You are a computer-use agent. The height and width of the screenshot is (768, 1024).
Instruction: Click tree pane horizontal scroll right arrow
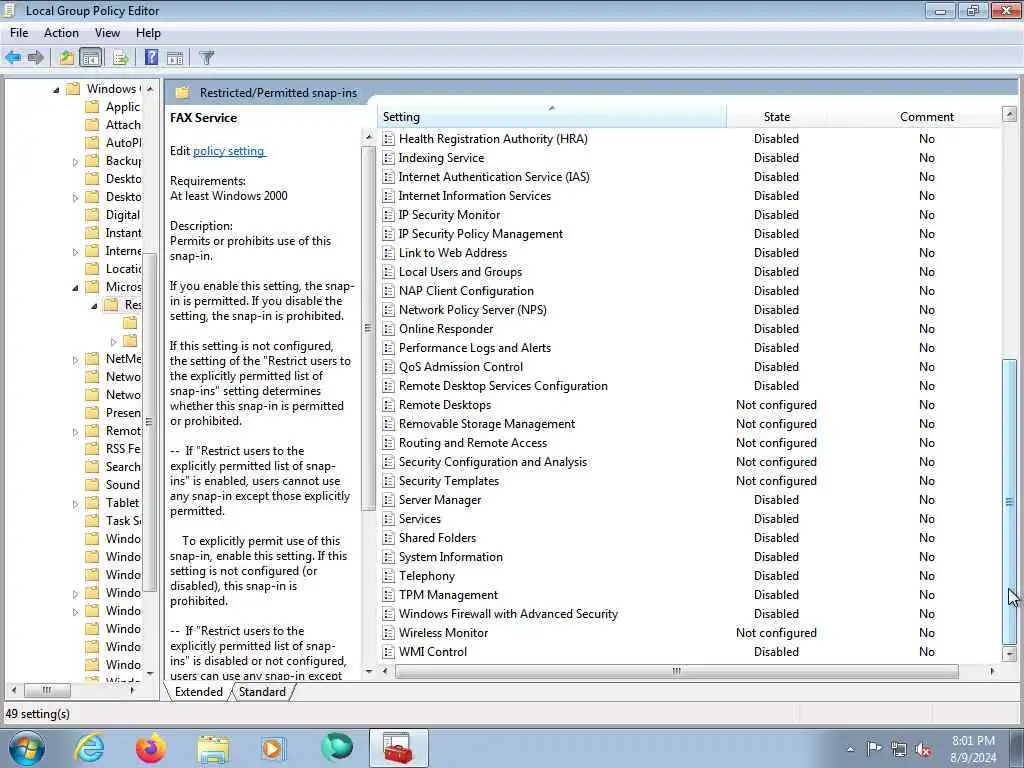point(133,690)
